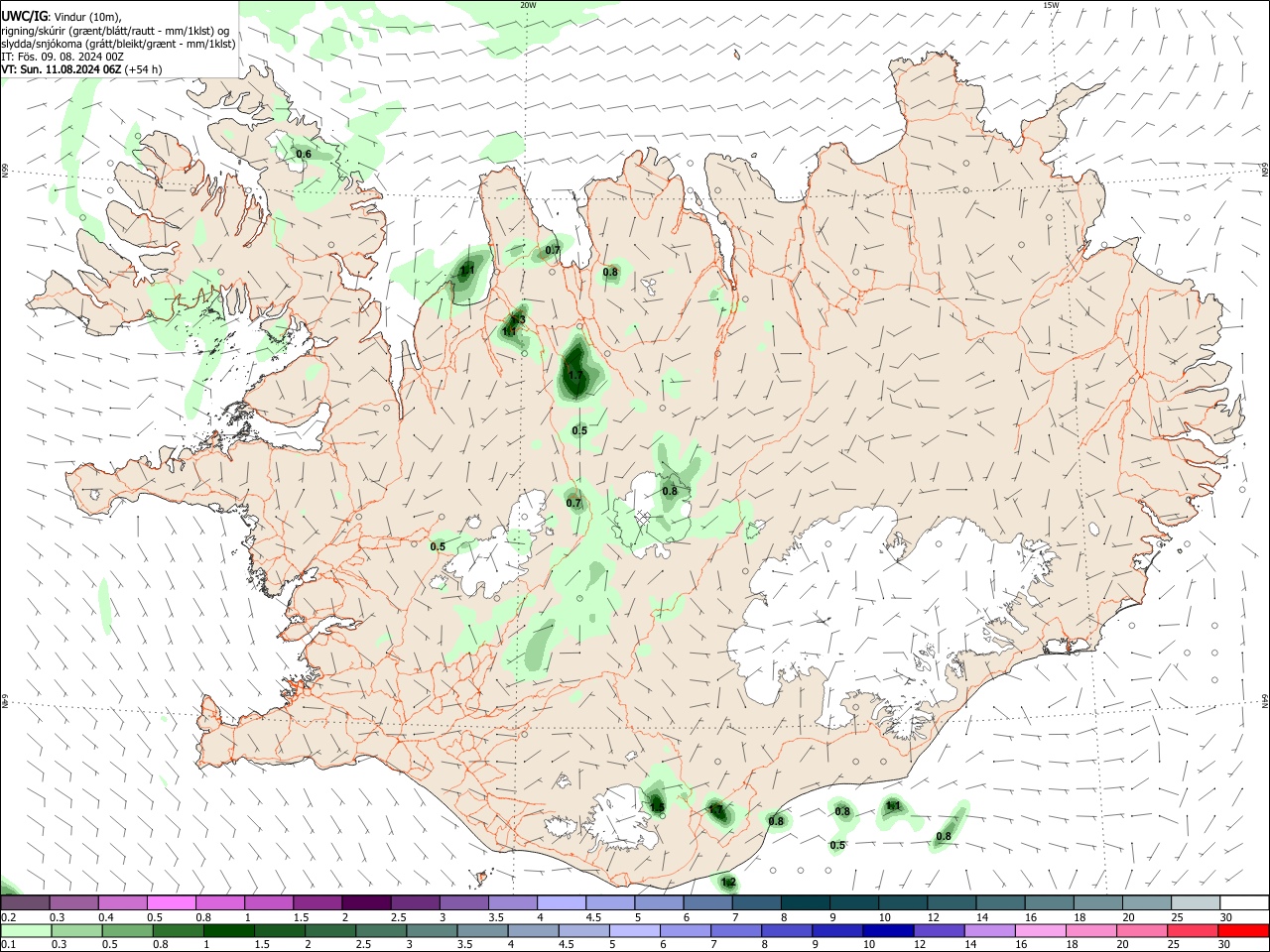Click the pale grey 25–30 snow legend swatch
1270x952 pixels.
coord(1196,902)
